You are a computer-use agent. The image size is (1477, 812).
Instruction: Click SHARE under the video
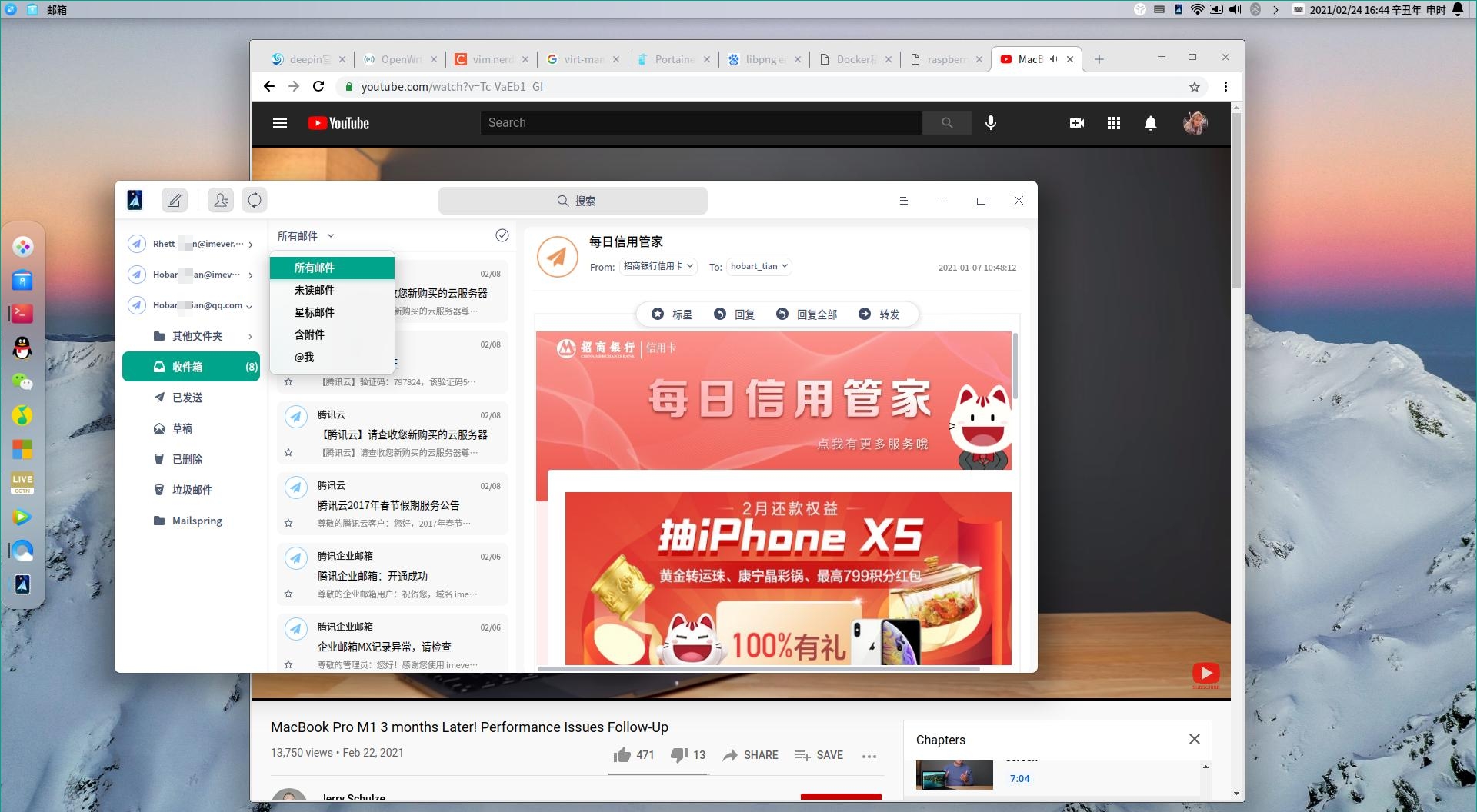pyautogui.click(x=751, y=755)
